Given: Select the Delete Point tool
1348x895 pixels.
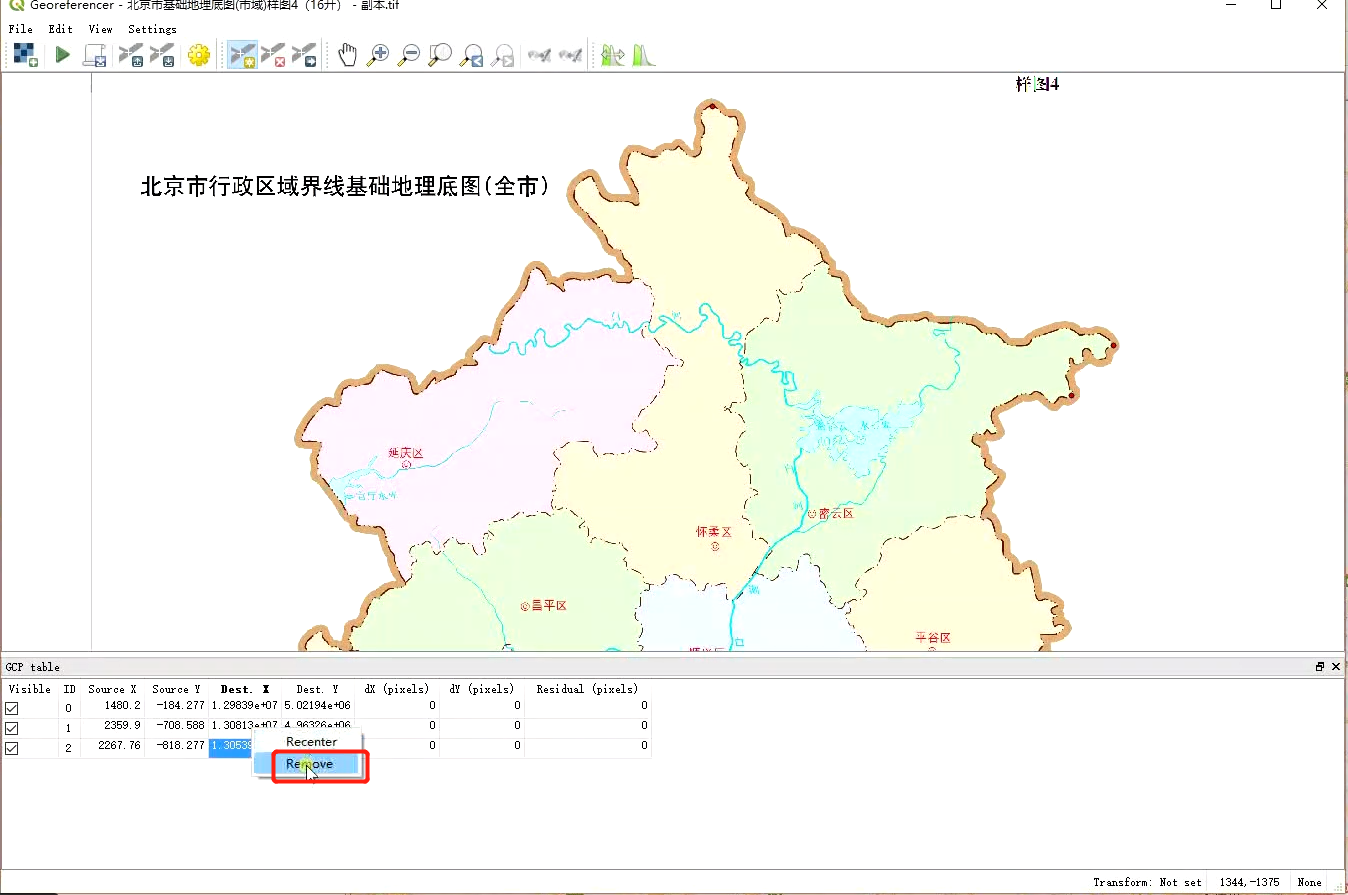Looking at the screenshot, I should [x=274, y=55].
